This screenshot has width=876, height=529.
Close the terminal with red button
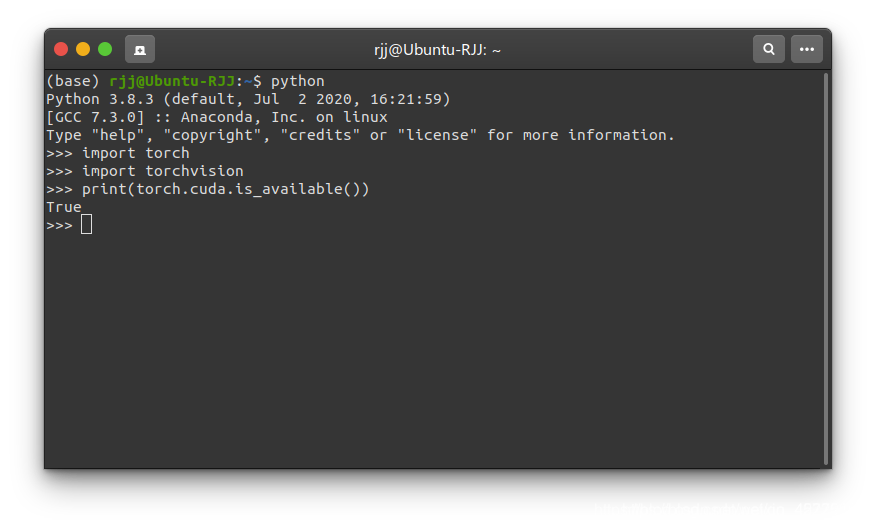[x=61, y=49]
